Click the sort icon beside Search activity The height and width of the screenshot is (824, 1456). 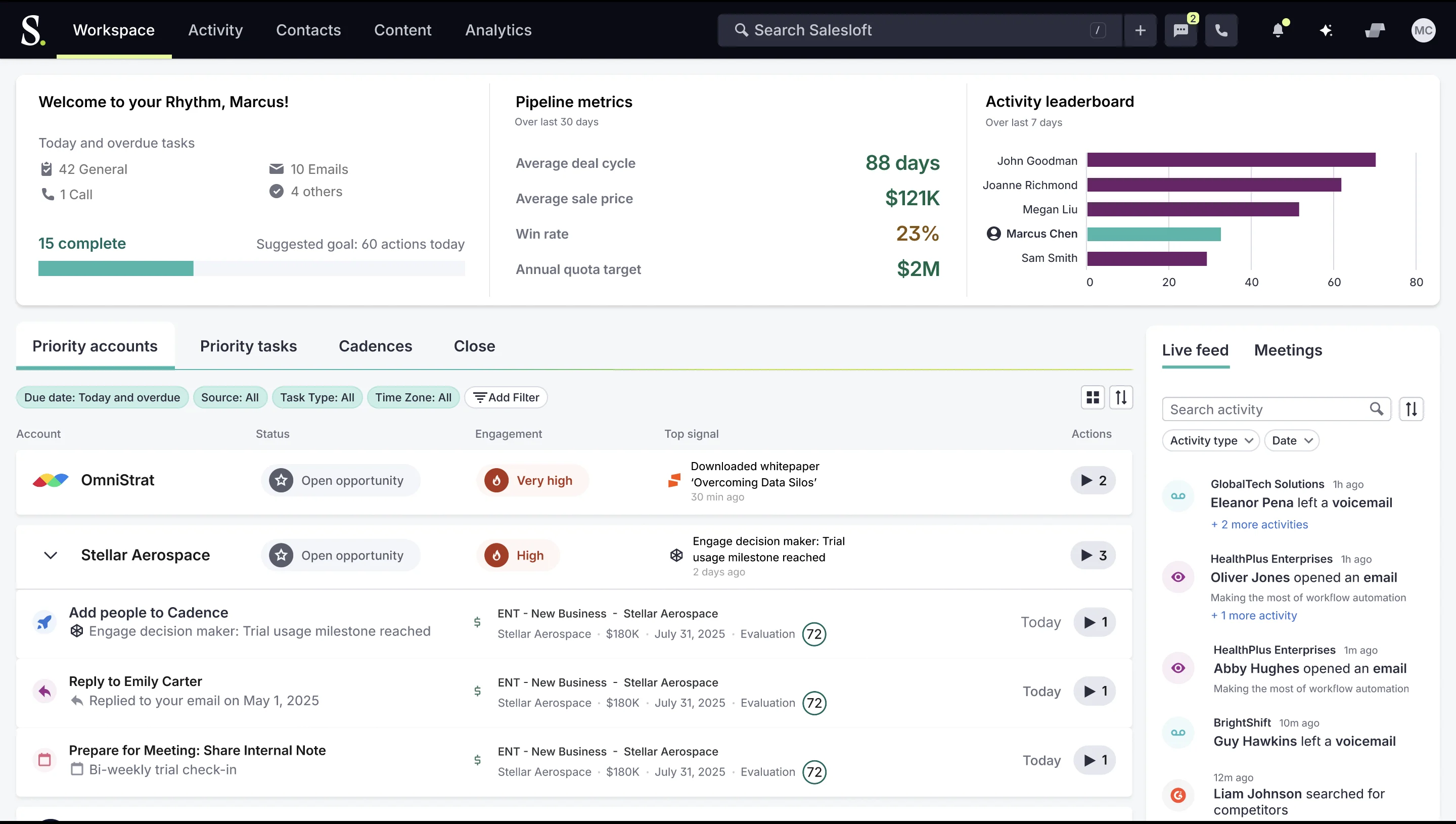pos(1412,409)
